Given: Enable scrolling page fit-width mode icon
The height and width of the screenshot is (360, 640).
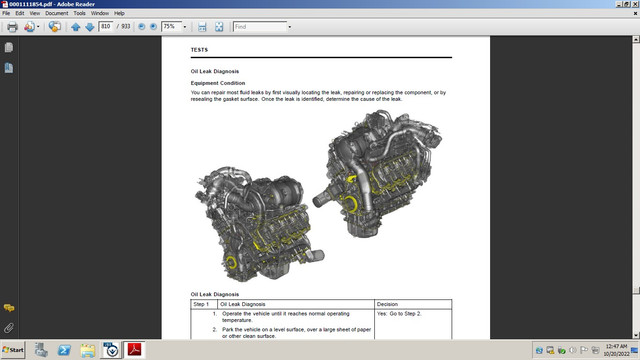Looking at the screenshot, I should [x=202, y=27].
